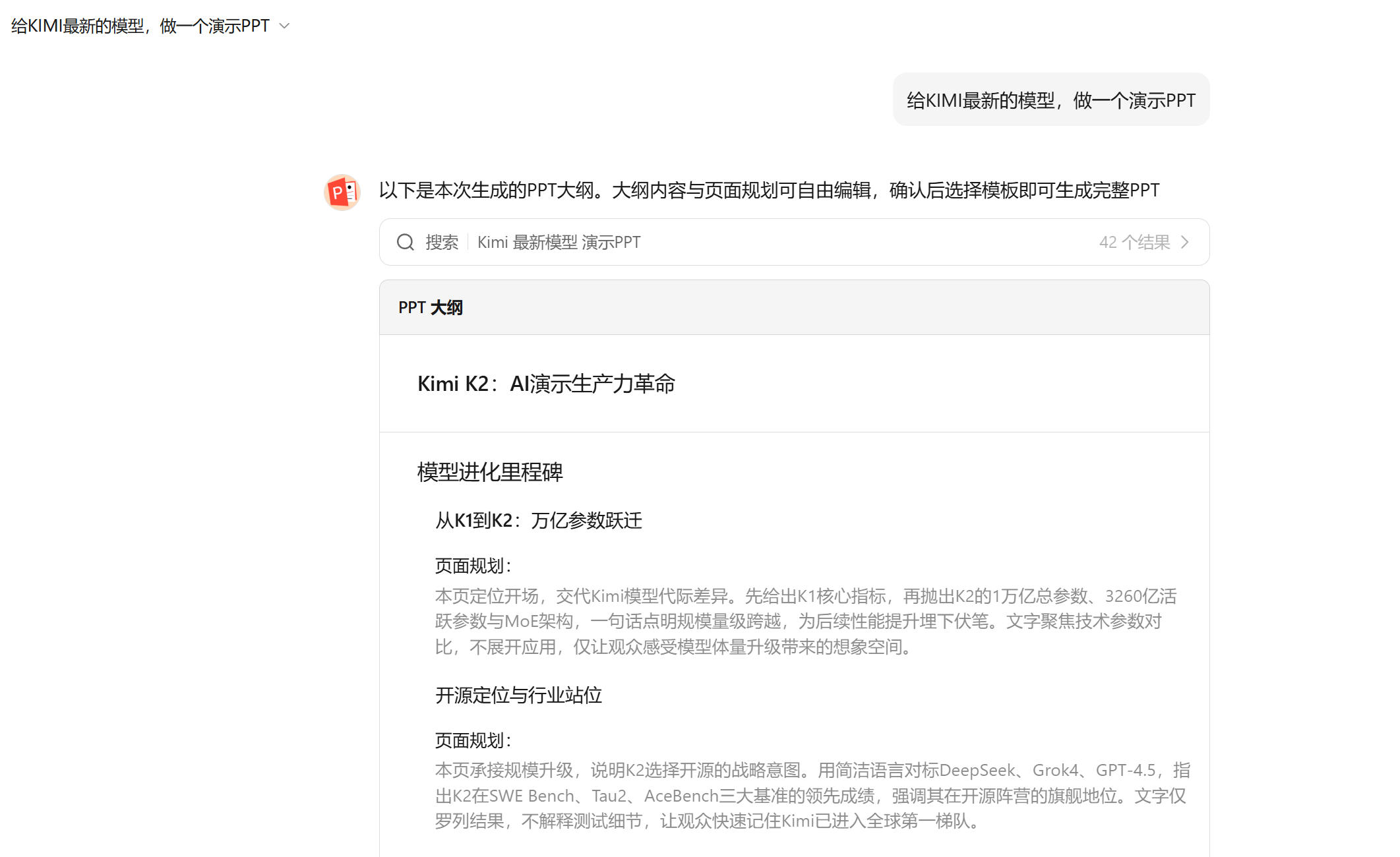The image size is (1400, 857).
Task: Edit the '从K1到K2：万亿参数跃迁' page heading
Action: tap(538, 520)
